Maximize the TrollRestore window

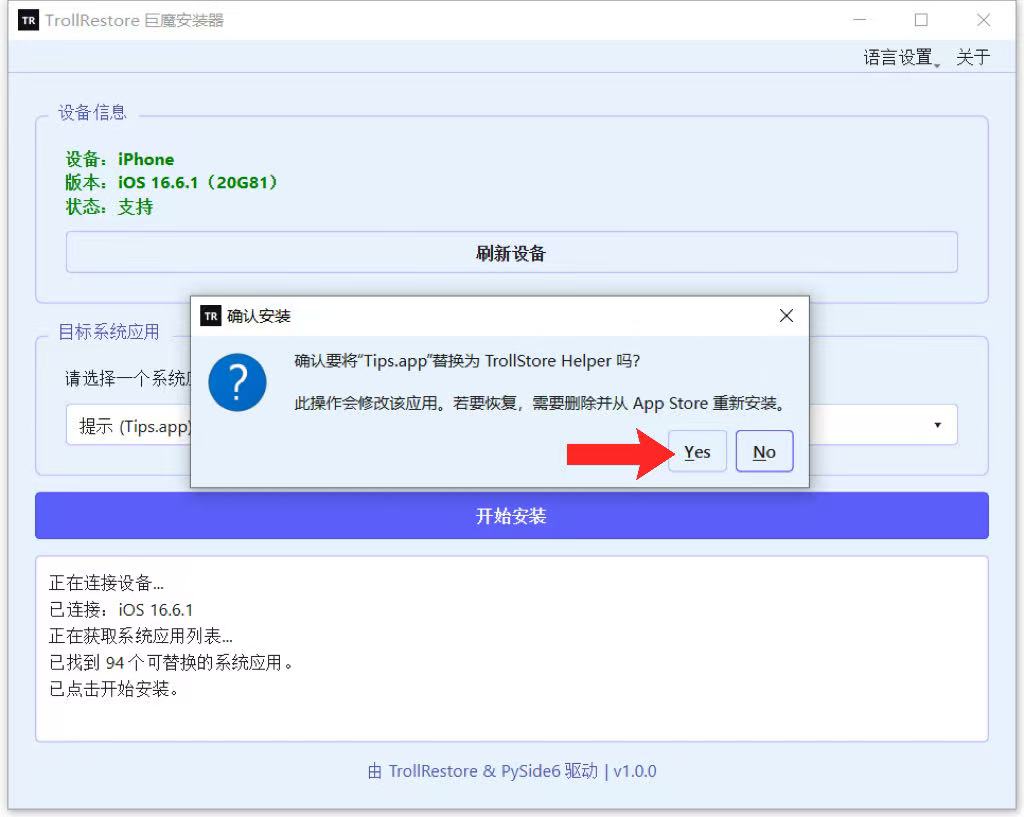pos(921,20)
